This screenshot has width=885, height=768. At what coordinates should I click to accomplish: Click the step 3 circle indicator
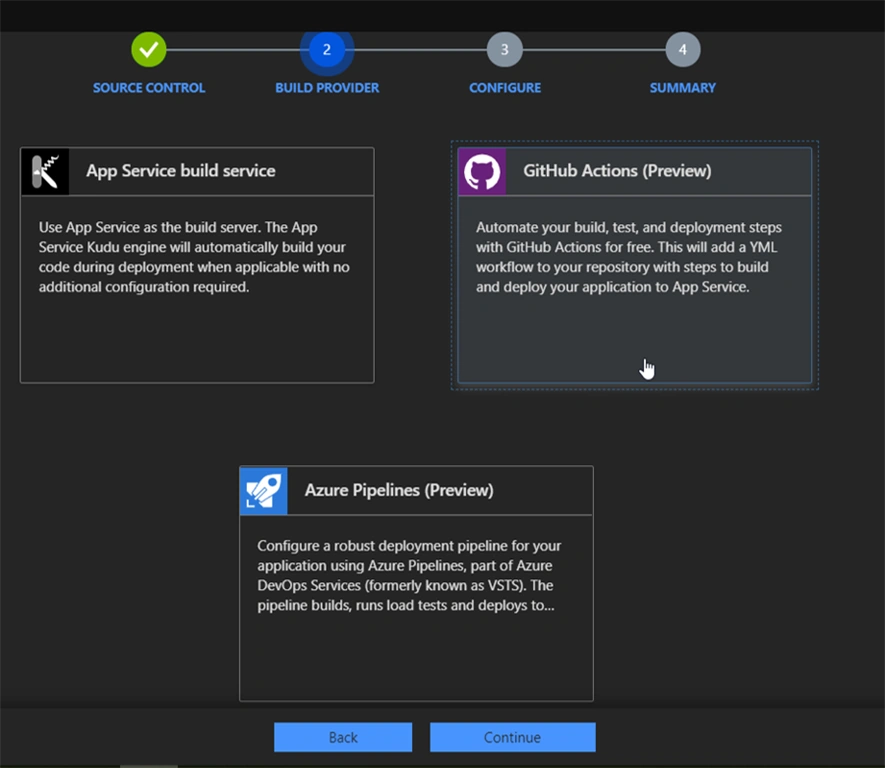[x=505, y=50]
